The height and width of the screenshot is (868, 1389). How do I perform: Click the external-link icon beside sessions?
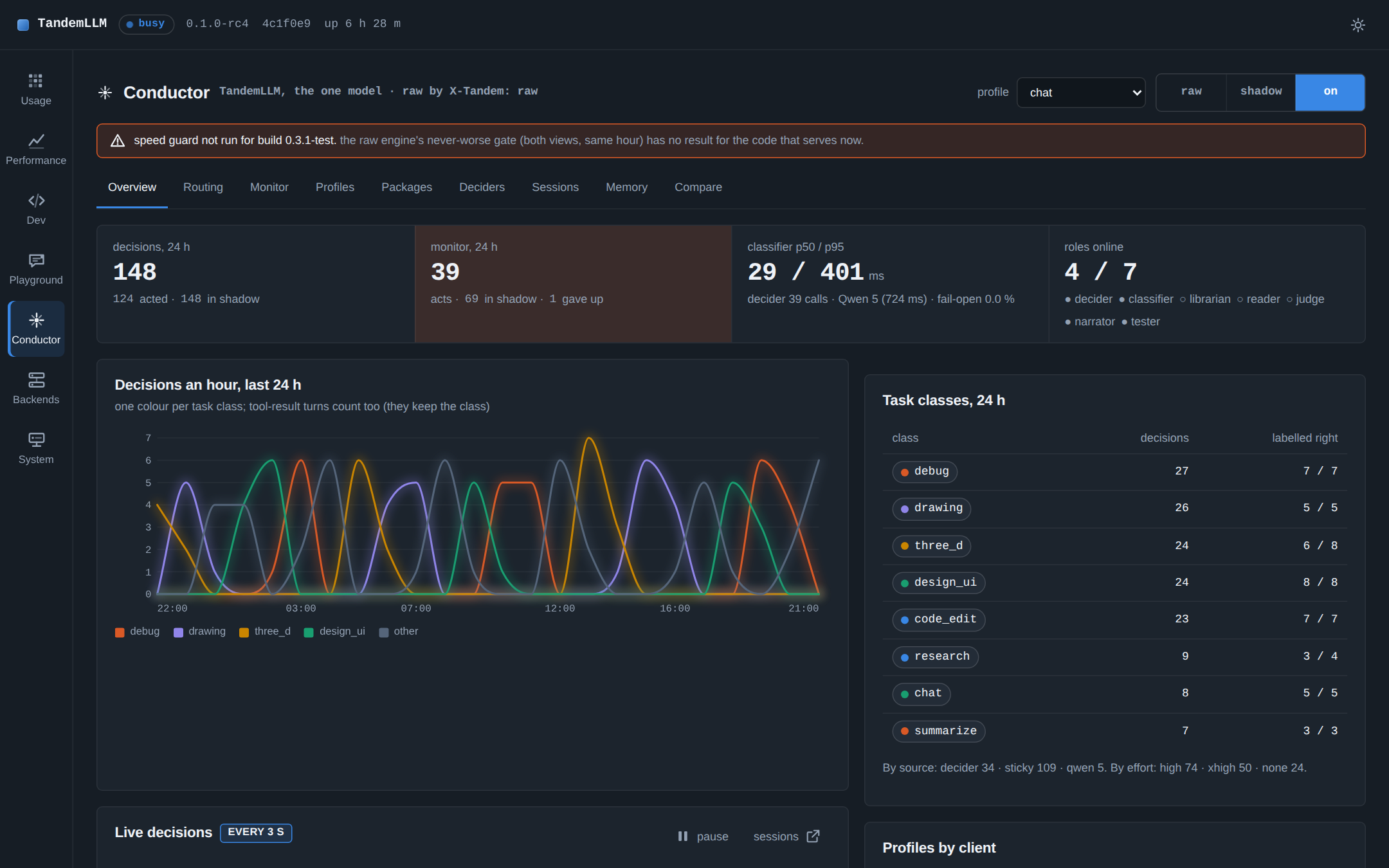[813, 836]
